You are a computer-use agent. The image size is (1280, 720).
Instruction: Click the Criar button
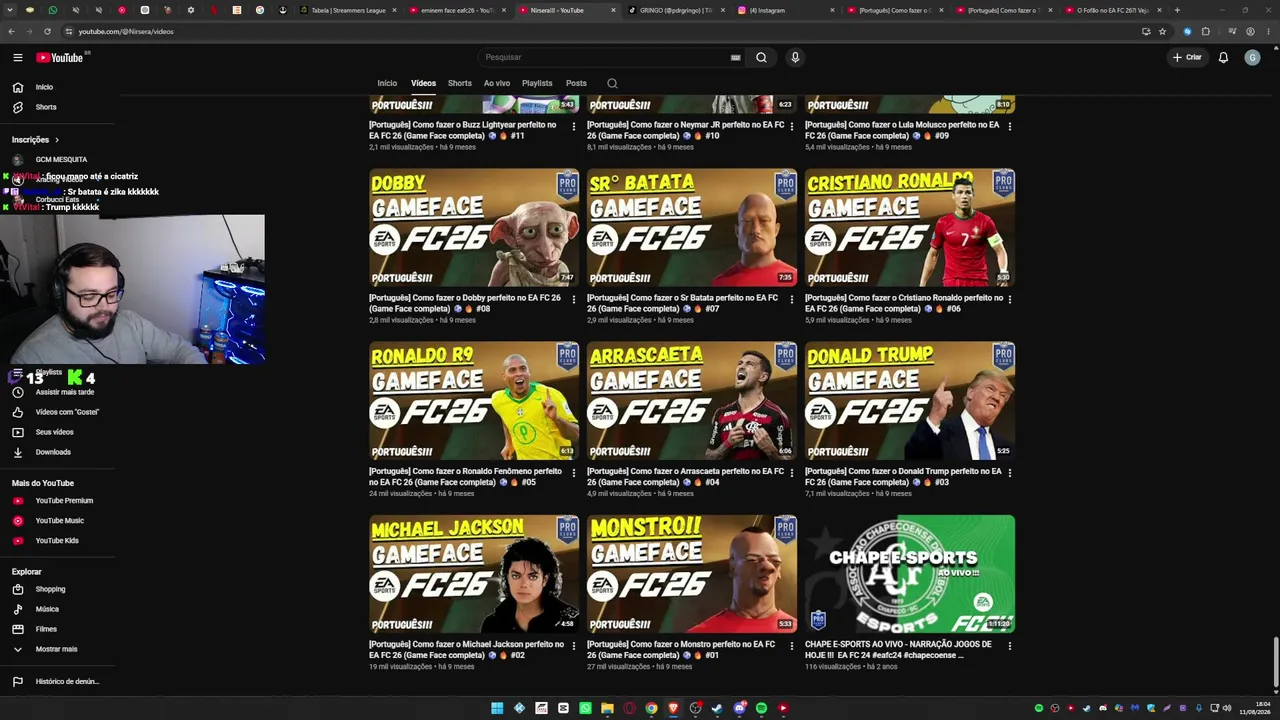[1187, 57]
